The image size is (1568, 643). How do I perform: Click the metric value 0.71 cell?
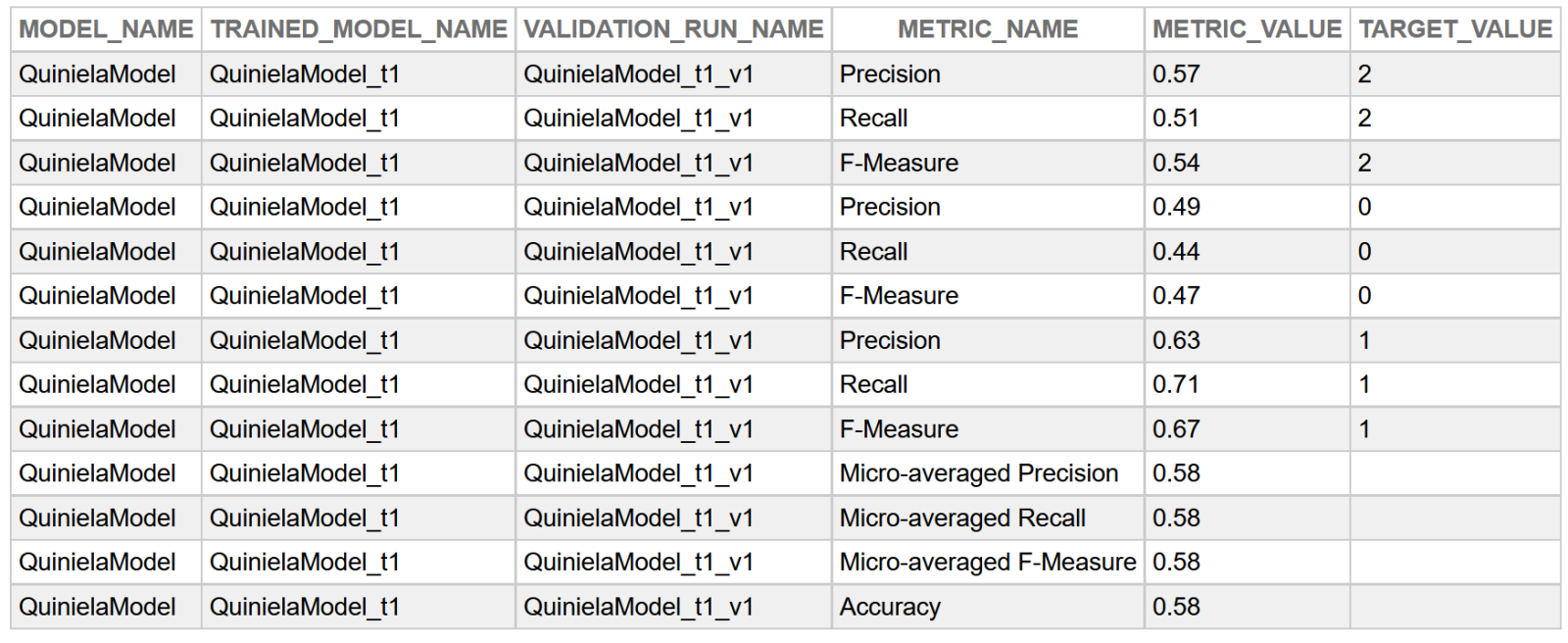tap(1176, 385)
